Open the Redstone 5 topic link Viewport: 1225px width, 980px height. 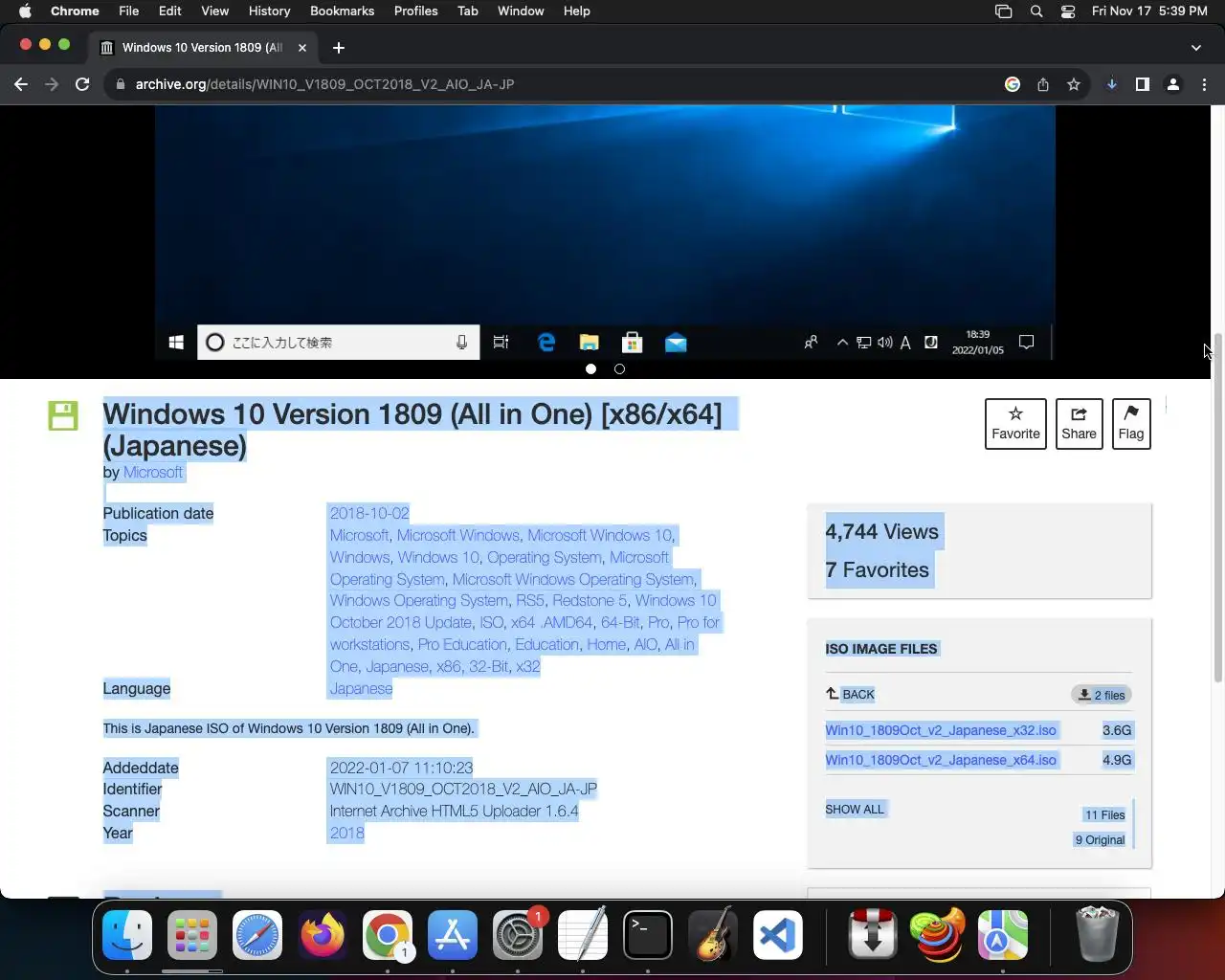[590, 600]
